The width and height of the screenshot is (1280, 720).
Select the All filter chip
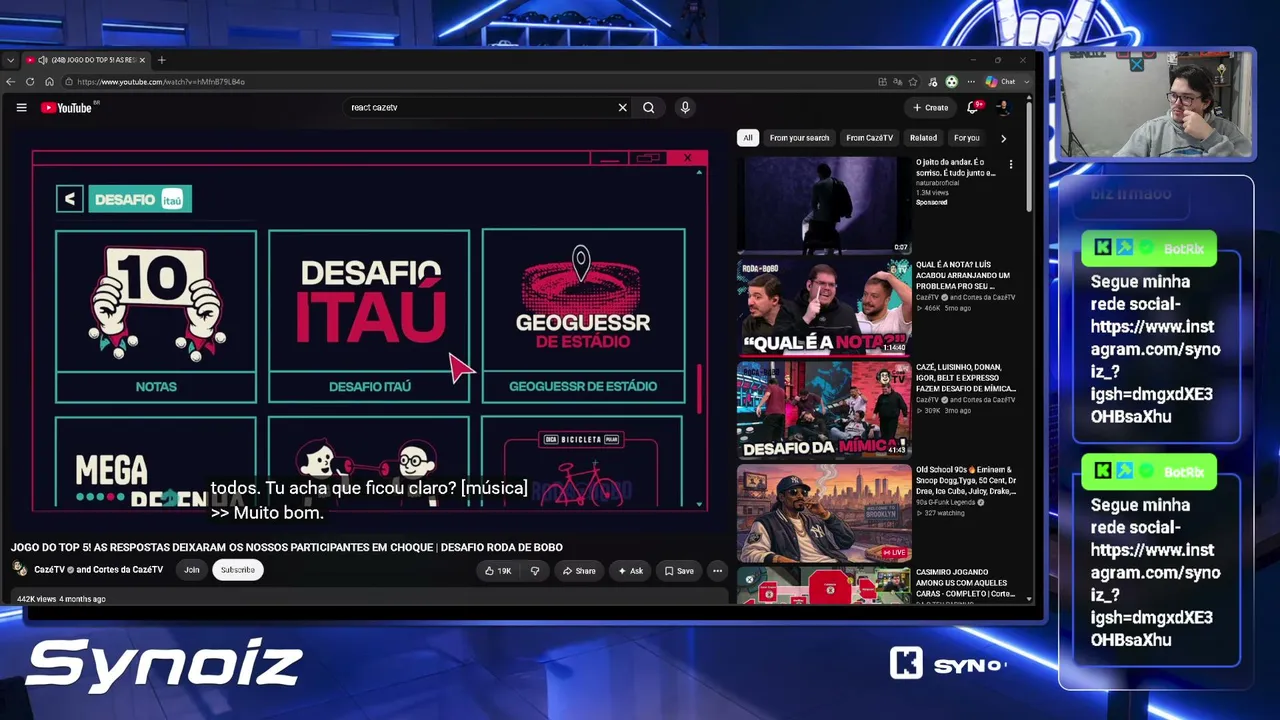[747, 138]
